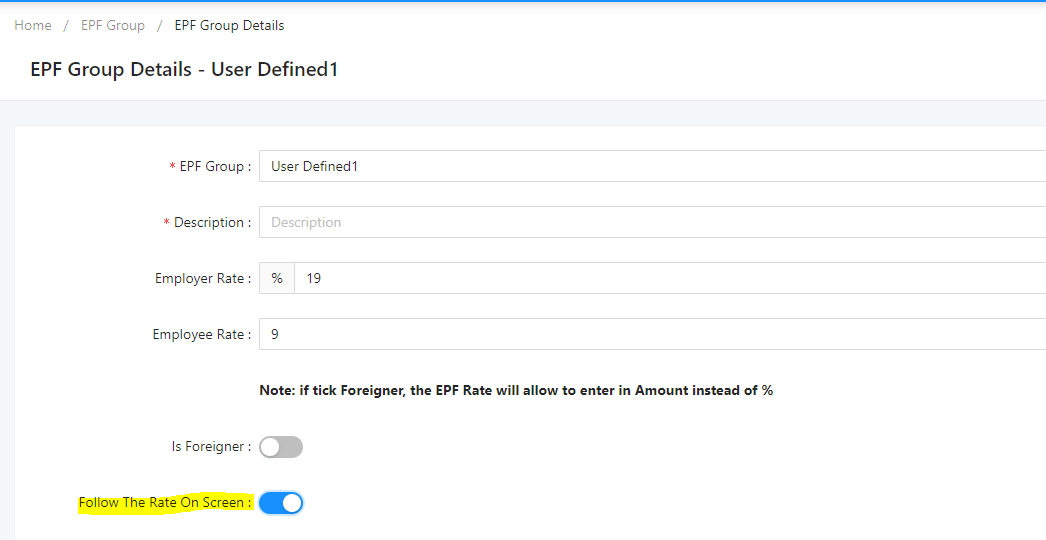
Task: Click the EPF Group Details page heading
Action: point(184,69)
